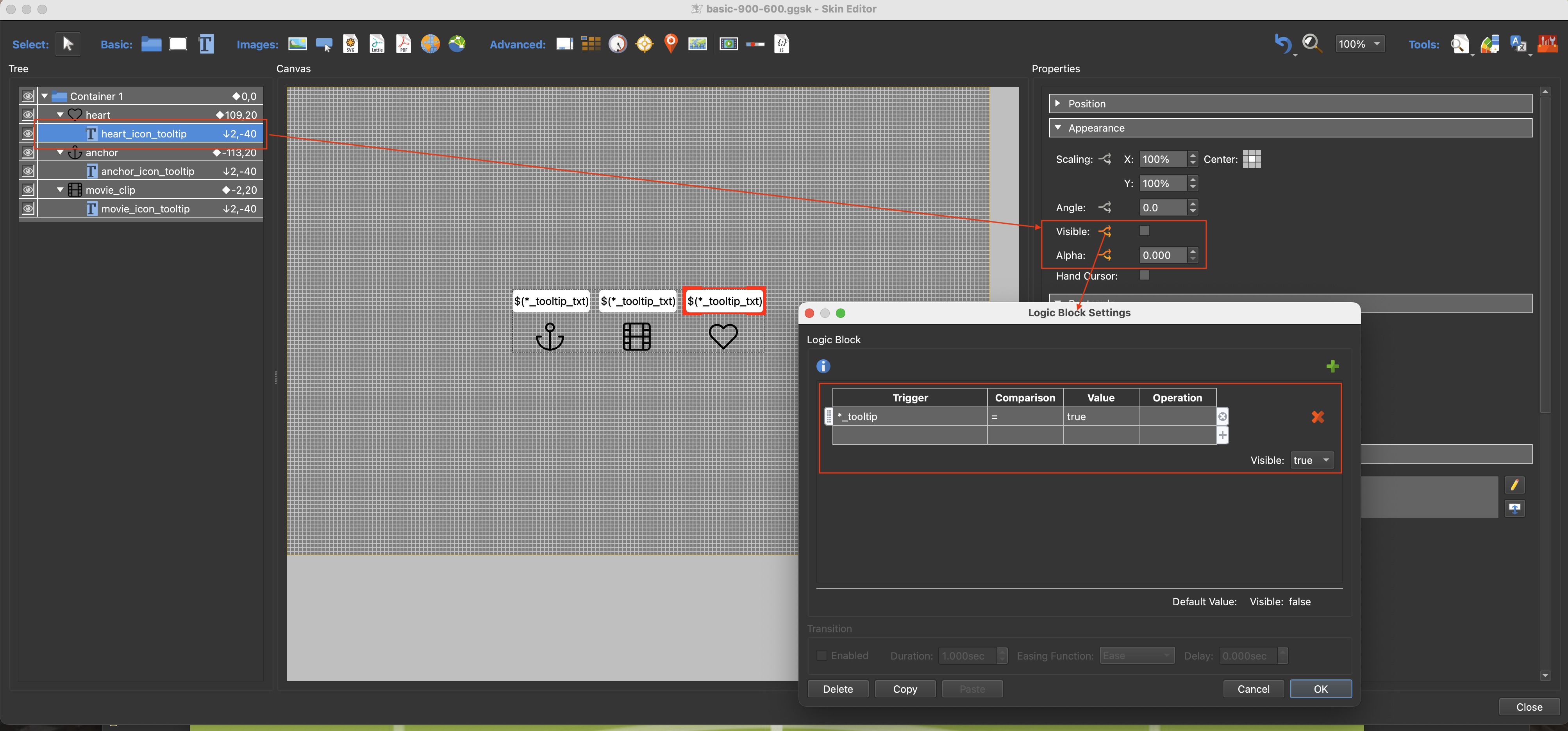The width and height of the screenshot is (1568, 731).
Task: Toggle visibility eye for heart_icon_tooltip
Action: pos(28,133)
